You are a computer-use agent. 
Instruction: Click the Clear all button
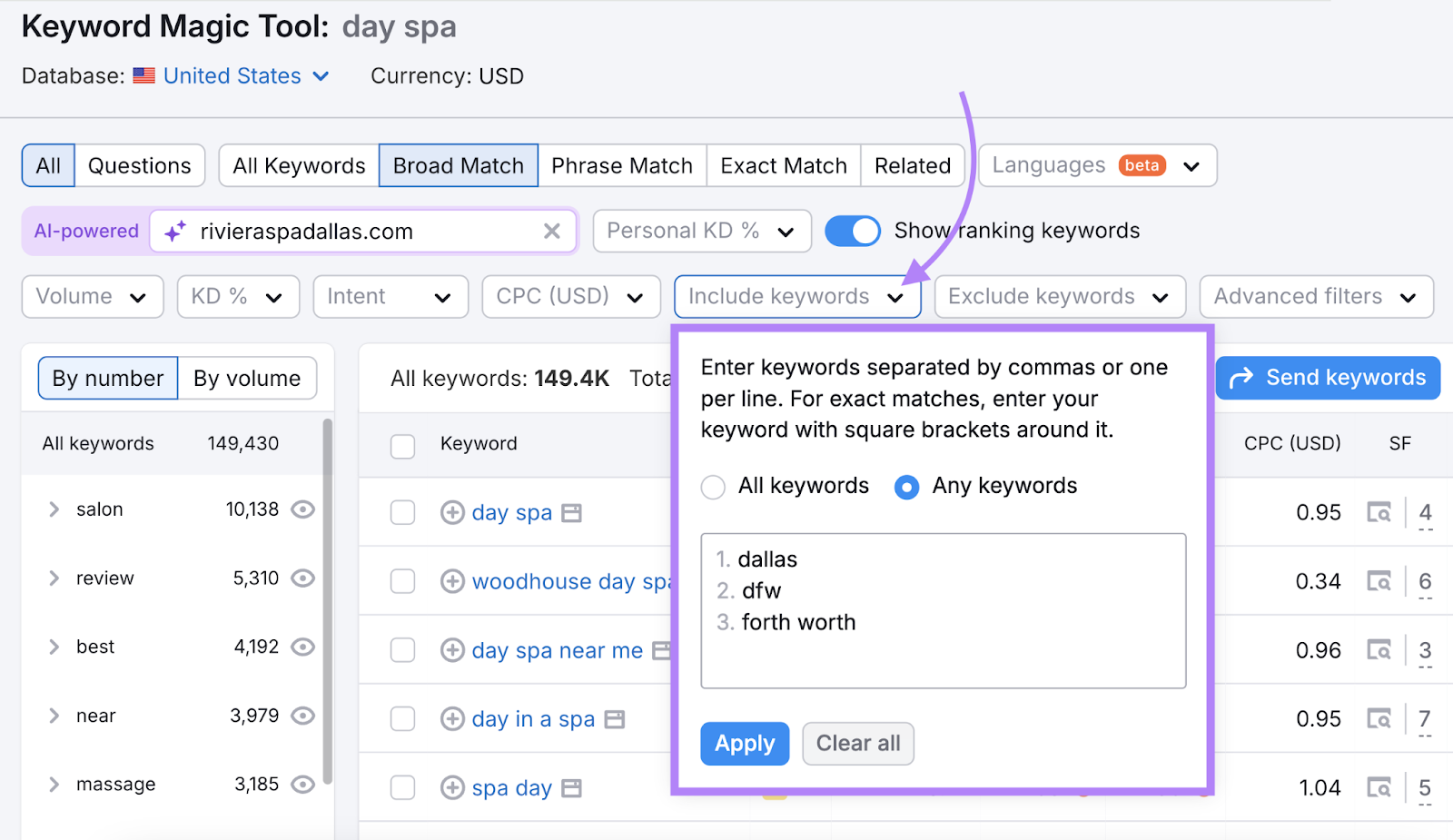tap(857, 743)
